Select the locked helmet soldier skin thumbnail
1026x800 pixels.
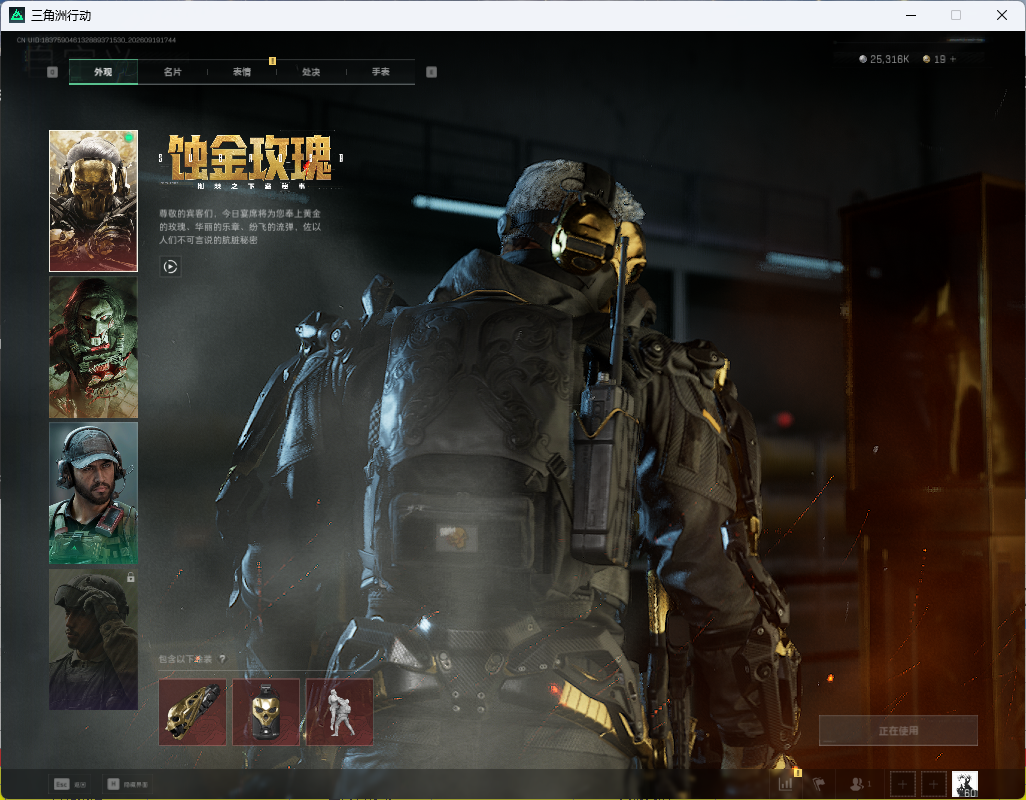pyautogui.click(x=94, y=639)
